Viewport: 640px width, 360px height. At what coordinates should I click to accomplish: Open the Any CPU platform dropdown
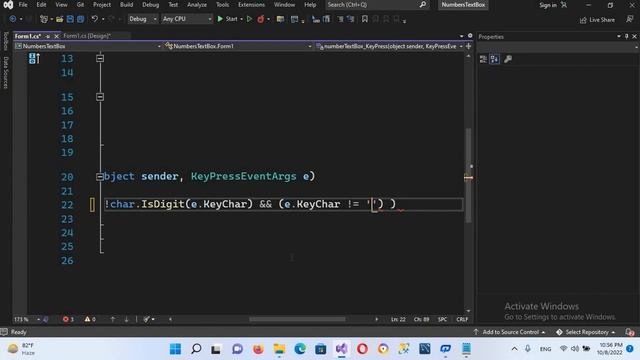pos(187,19)
